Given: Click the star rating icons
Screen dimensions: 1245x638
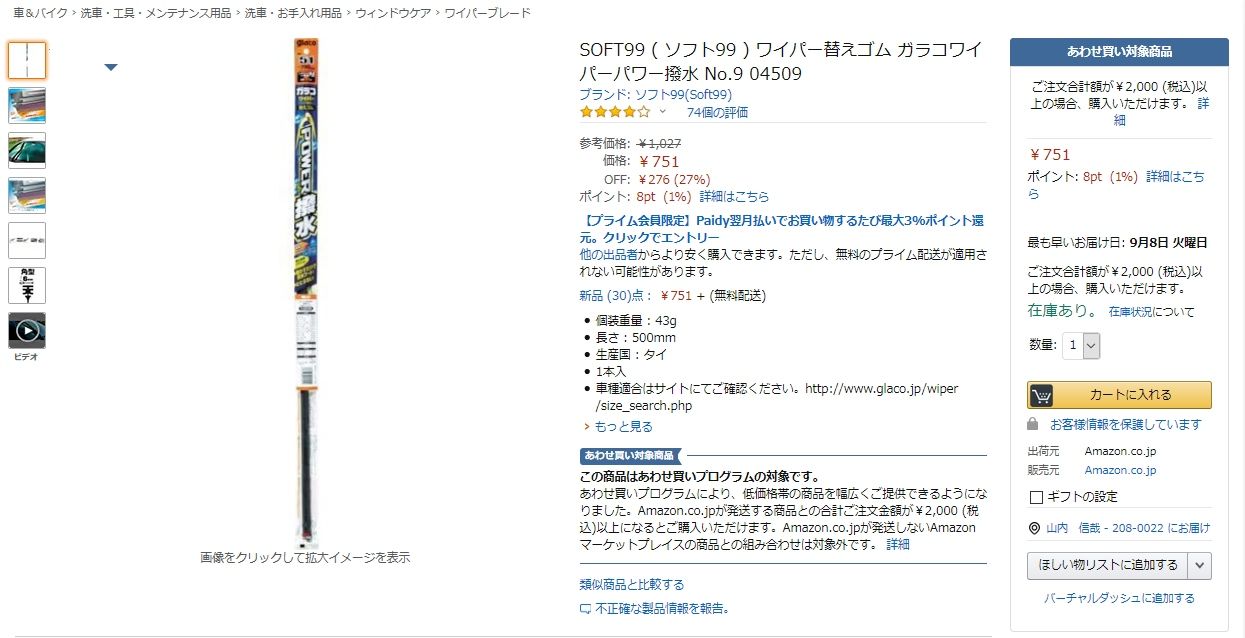Looking at the screenshot, I should coord(614,112).
